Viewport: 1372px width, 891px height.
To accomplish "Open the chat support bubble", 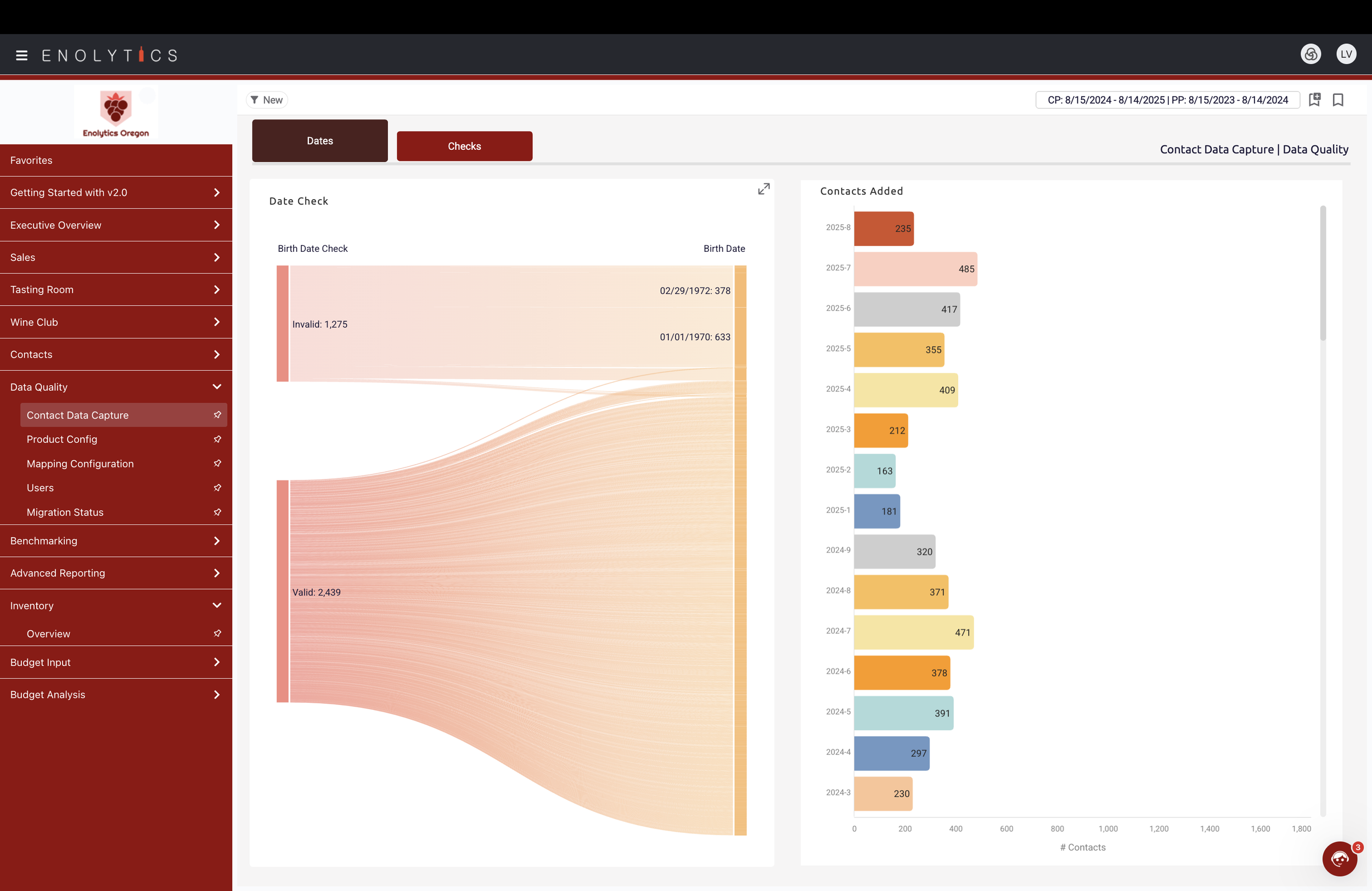I will coord(1339,859).
